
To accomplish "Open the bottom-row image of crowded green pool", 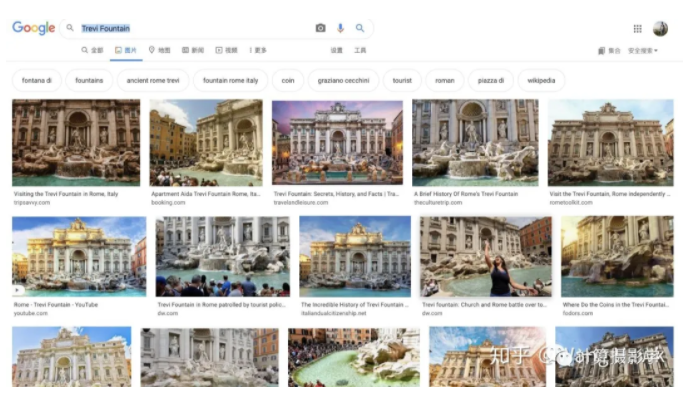I will [x=354, y=357].
